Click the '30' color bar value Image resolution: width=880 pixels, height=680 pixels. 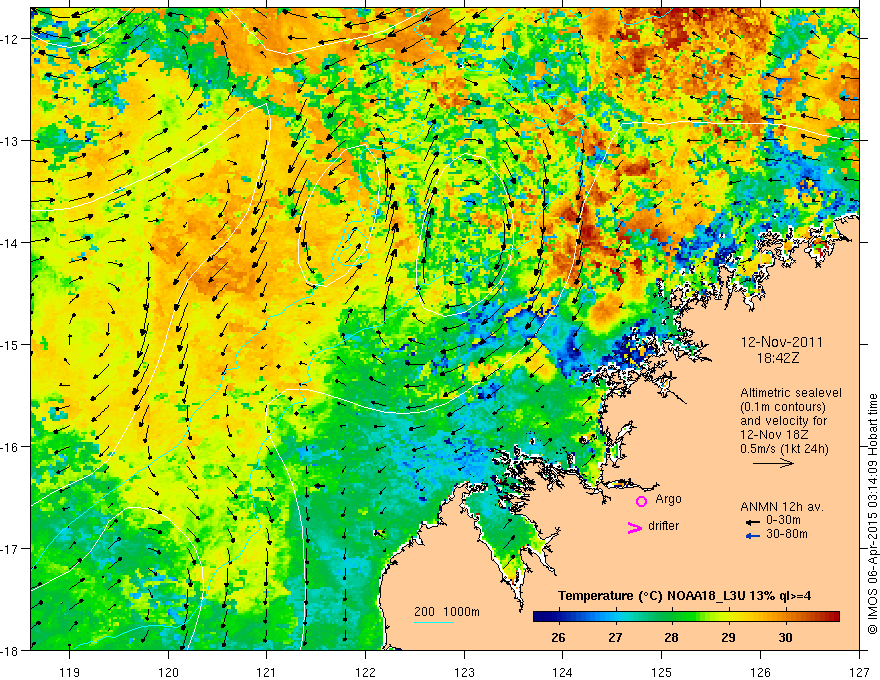pos(785,637)
